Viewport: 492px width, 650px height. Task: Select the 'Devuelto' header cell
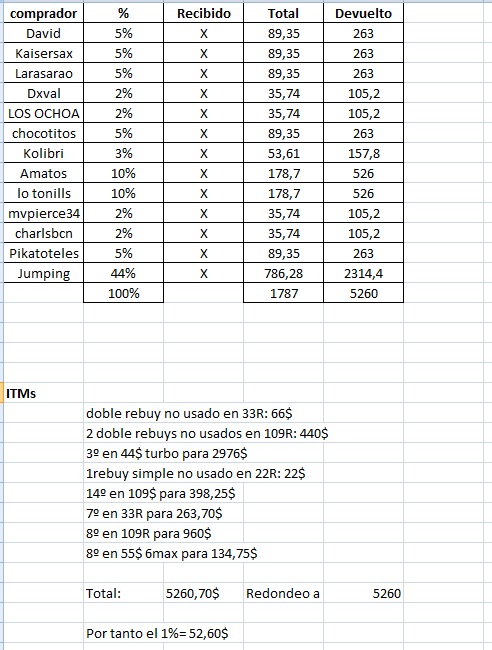[364, 13]
